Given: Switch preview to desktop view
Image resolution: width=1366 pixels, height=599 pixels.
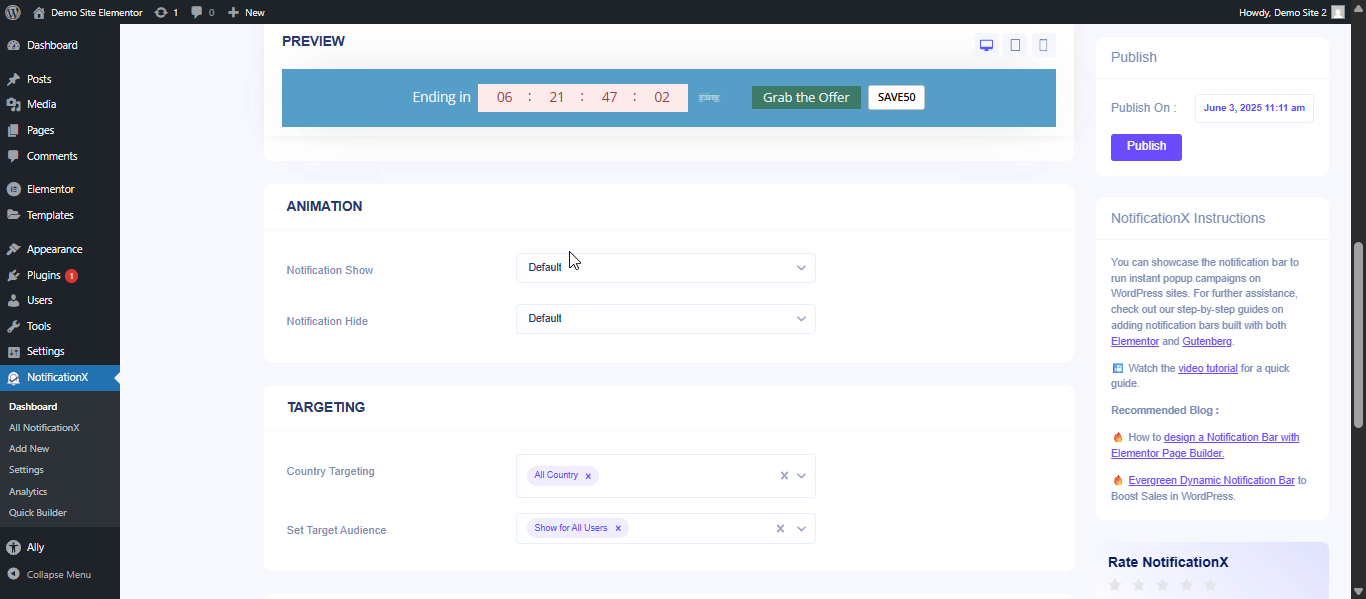Looking at the screenshot, I should [x=986, y=45].
